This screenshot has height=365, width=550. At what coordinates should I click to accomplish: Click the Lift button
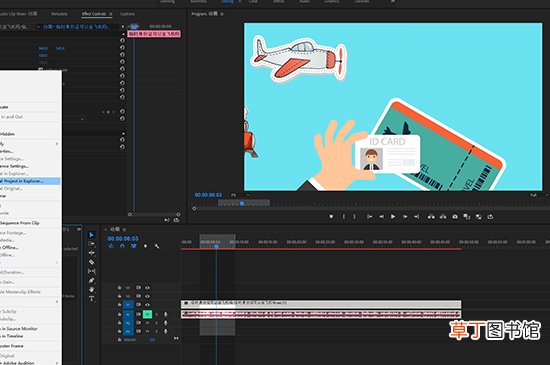[x=431, y=217]
